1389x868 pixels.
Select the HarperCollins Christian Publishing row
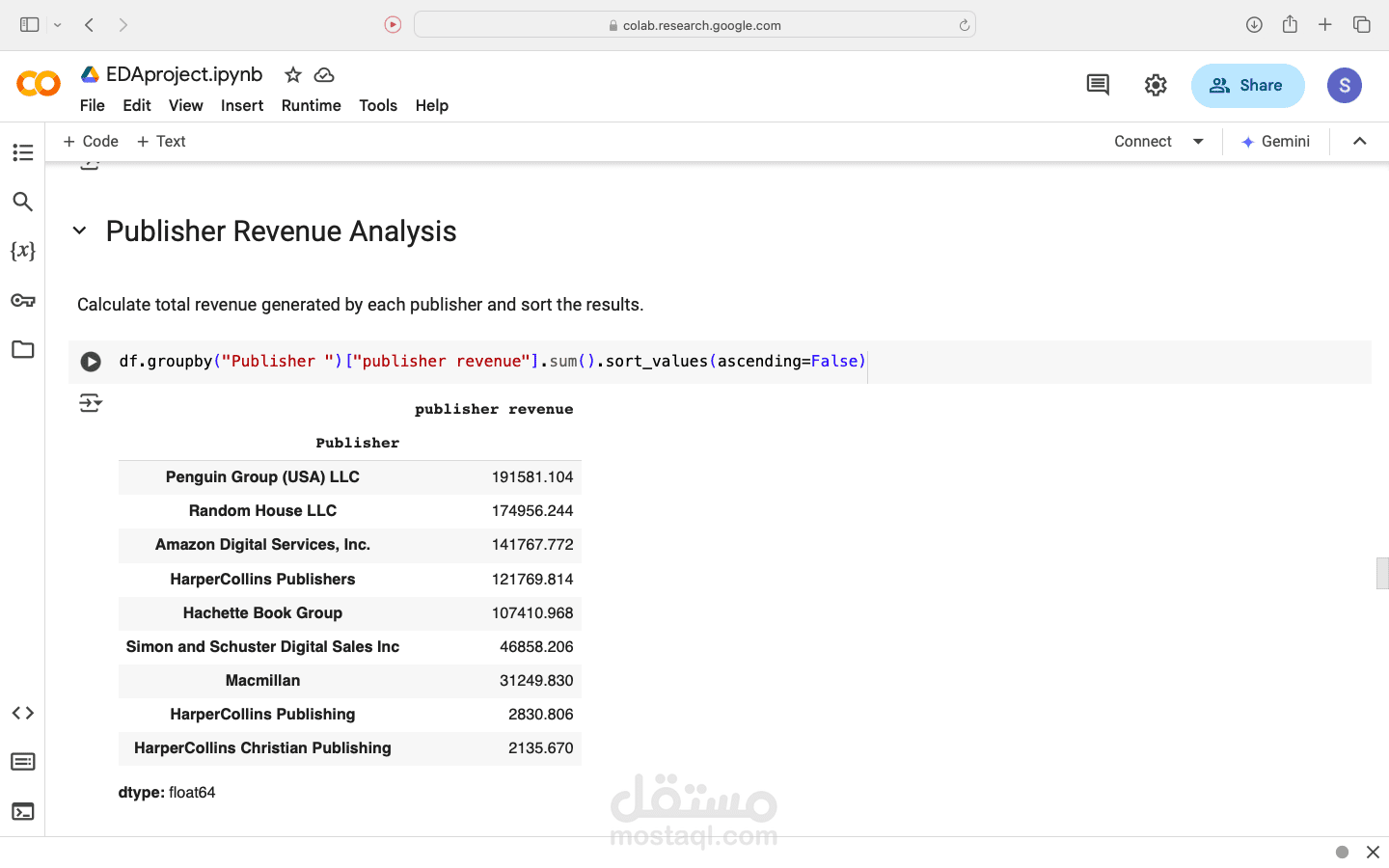pyautogui.click(x=350, y=748)
